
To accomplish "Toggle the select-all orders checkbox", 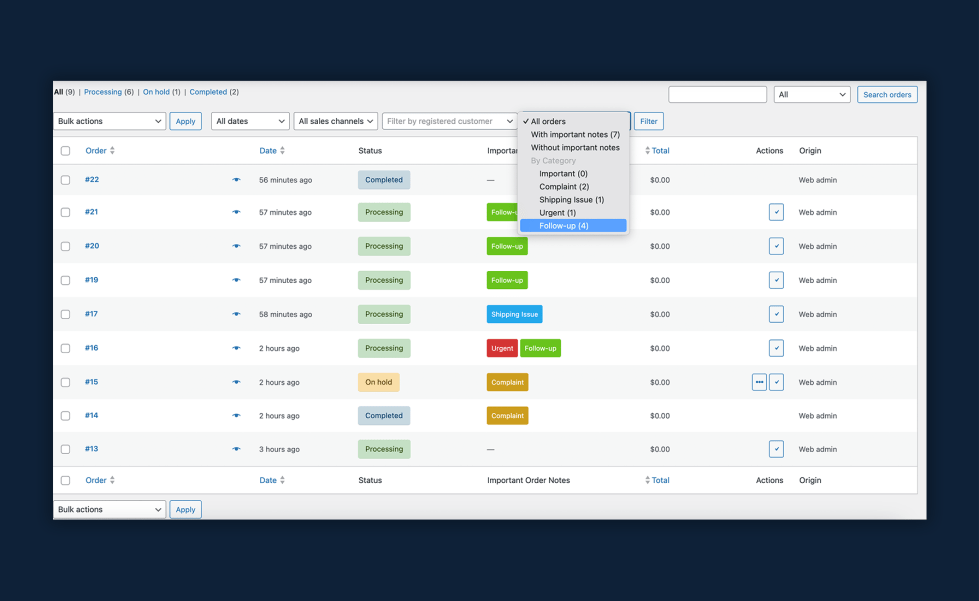I will click(66, 150).
